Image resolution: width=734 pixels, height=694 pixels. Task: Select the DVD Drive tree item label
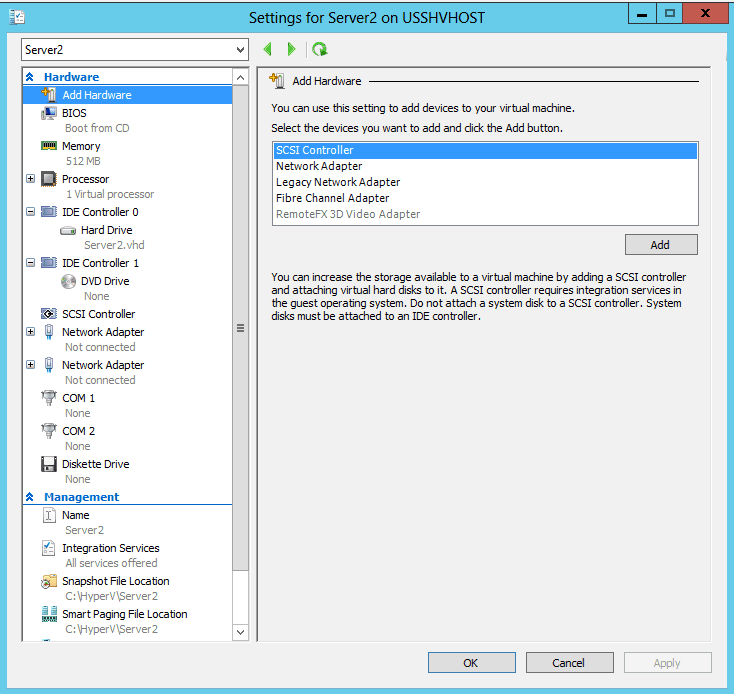[x=105, y=281]
